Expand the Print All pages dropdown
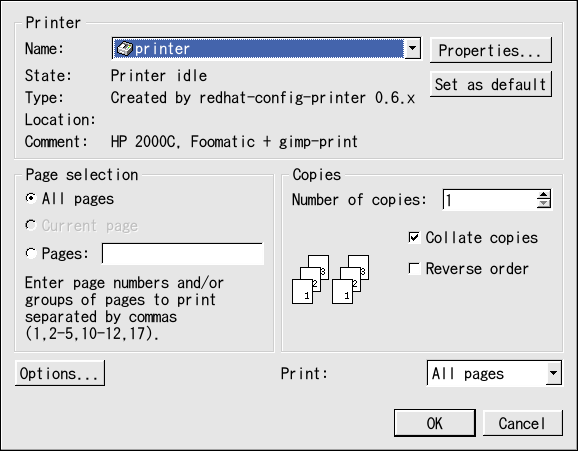This screenshot has width=578, height=451. point(554,373)
